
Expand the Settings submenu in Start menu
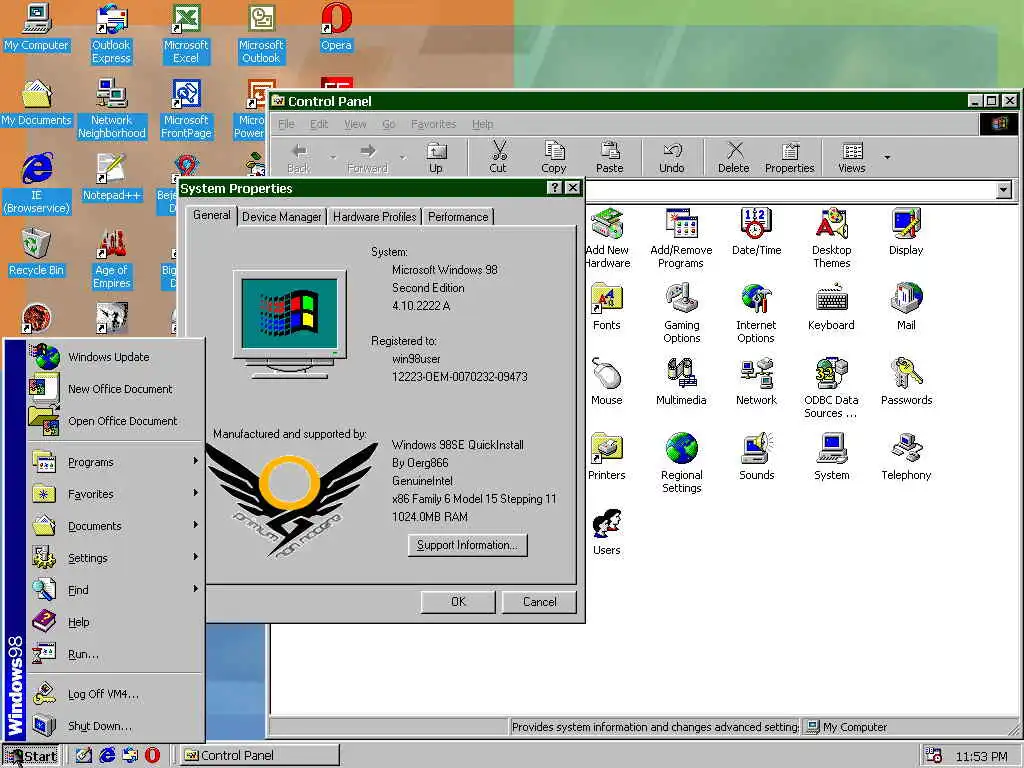coord(115,558)
